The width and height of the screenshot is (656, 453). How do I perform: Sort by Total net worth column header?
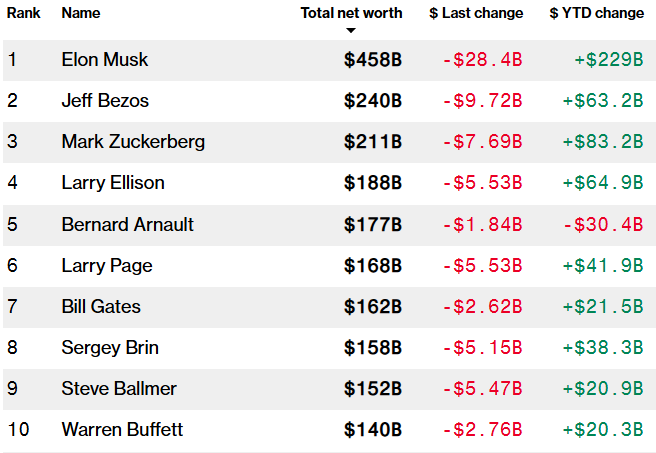pos(351,13)
